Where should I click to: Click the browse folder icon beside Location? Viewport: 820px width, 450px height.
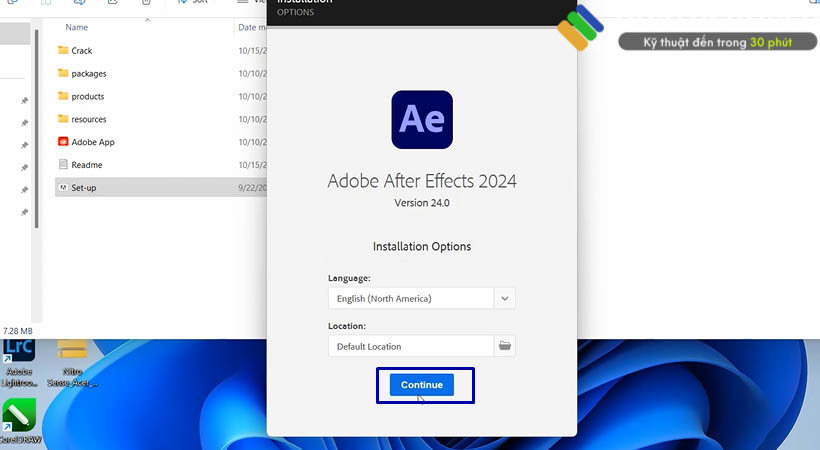505,346
